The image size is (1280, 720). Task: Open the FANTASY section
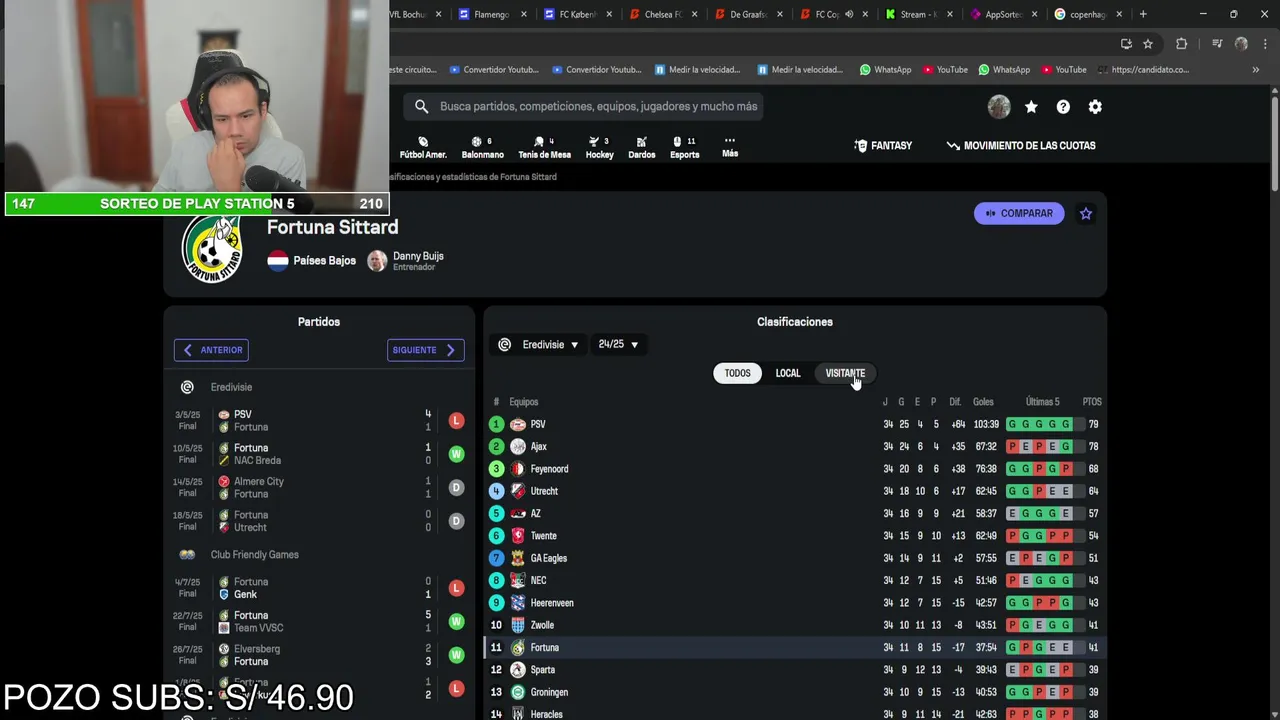(x=883, y=146)
